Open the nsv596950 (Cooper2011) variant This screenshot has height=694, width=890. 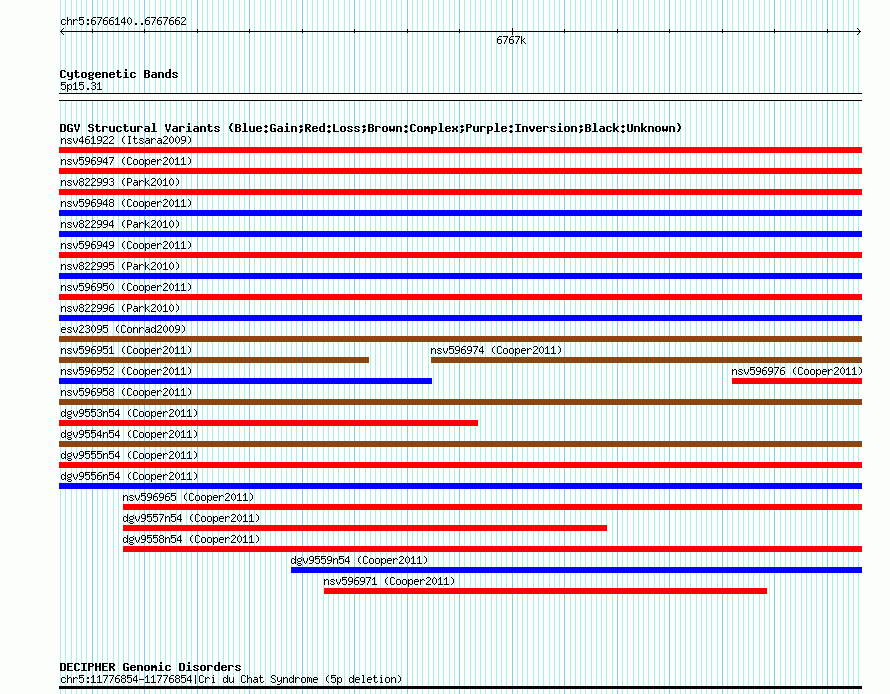click(126, 287)
